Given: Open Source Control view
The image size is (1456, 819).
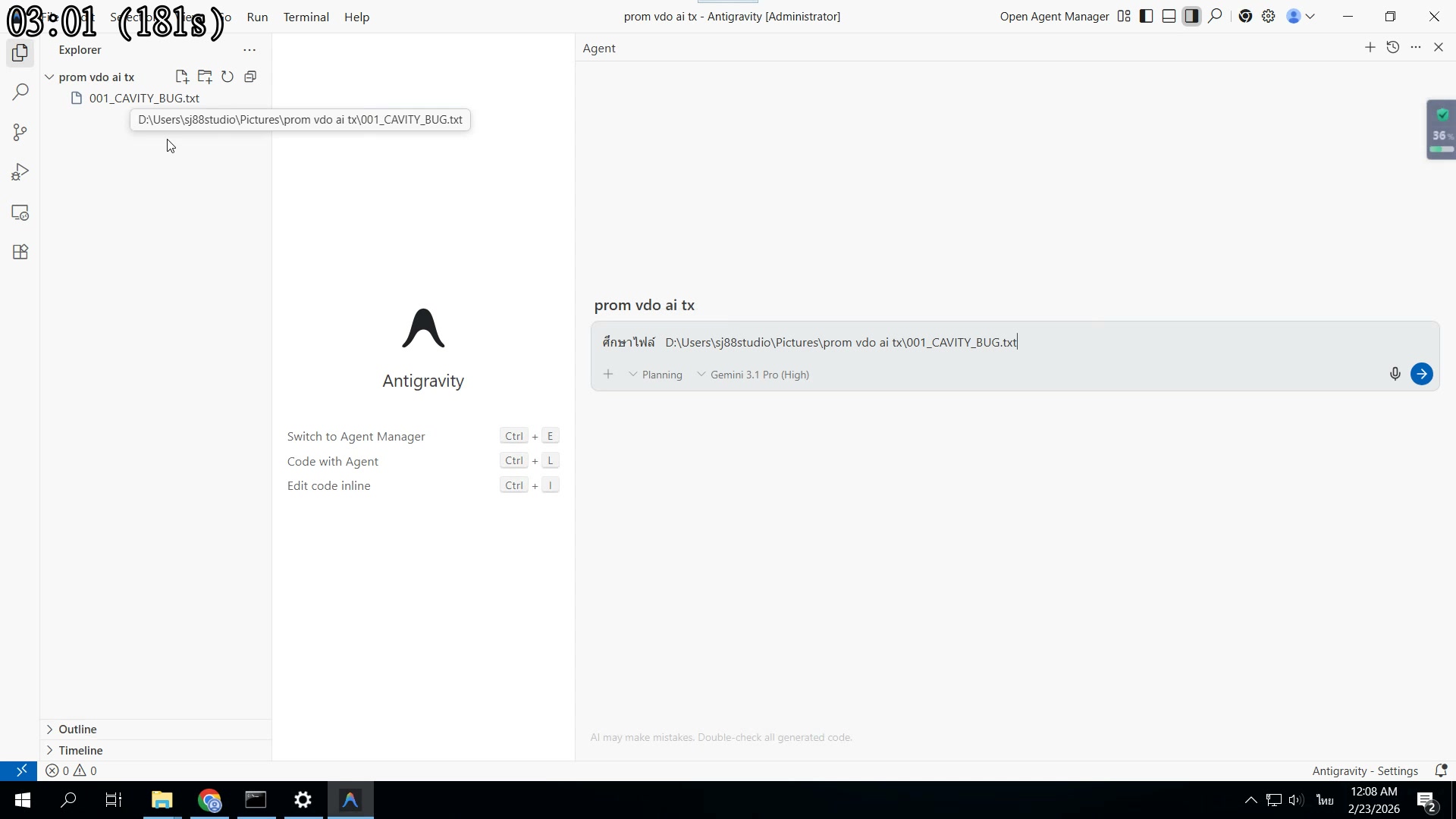Looking at the screenshot, I should click(x=20, y=133).
